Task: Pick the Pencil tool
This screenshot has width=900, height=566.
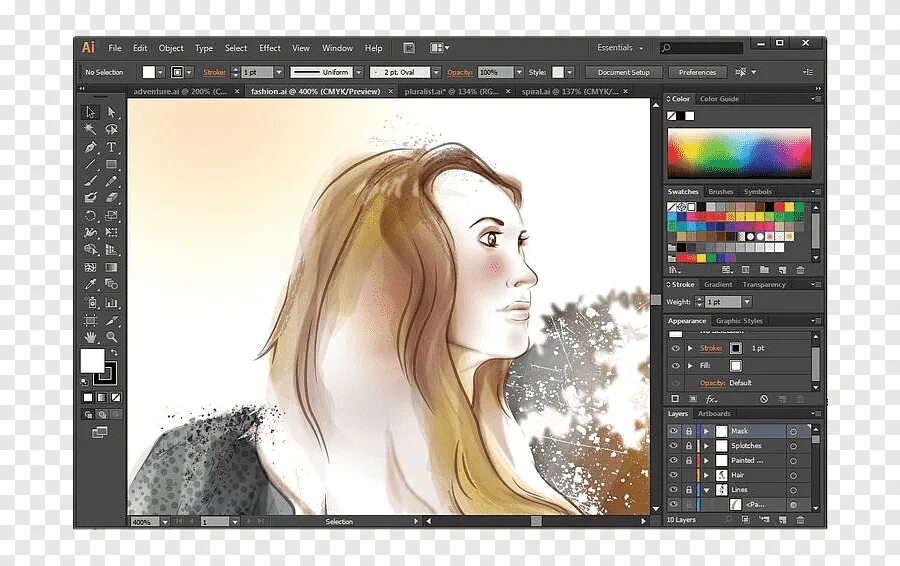Action: (x=111, y=181)
